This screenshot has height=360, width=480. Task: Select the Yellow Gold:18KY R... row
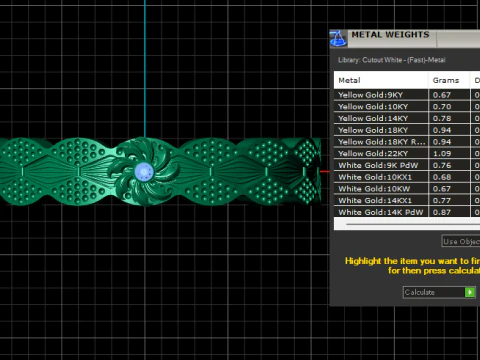(407, 142)
